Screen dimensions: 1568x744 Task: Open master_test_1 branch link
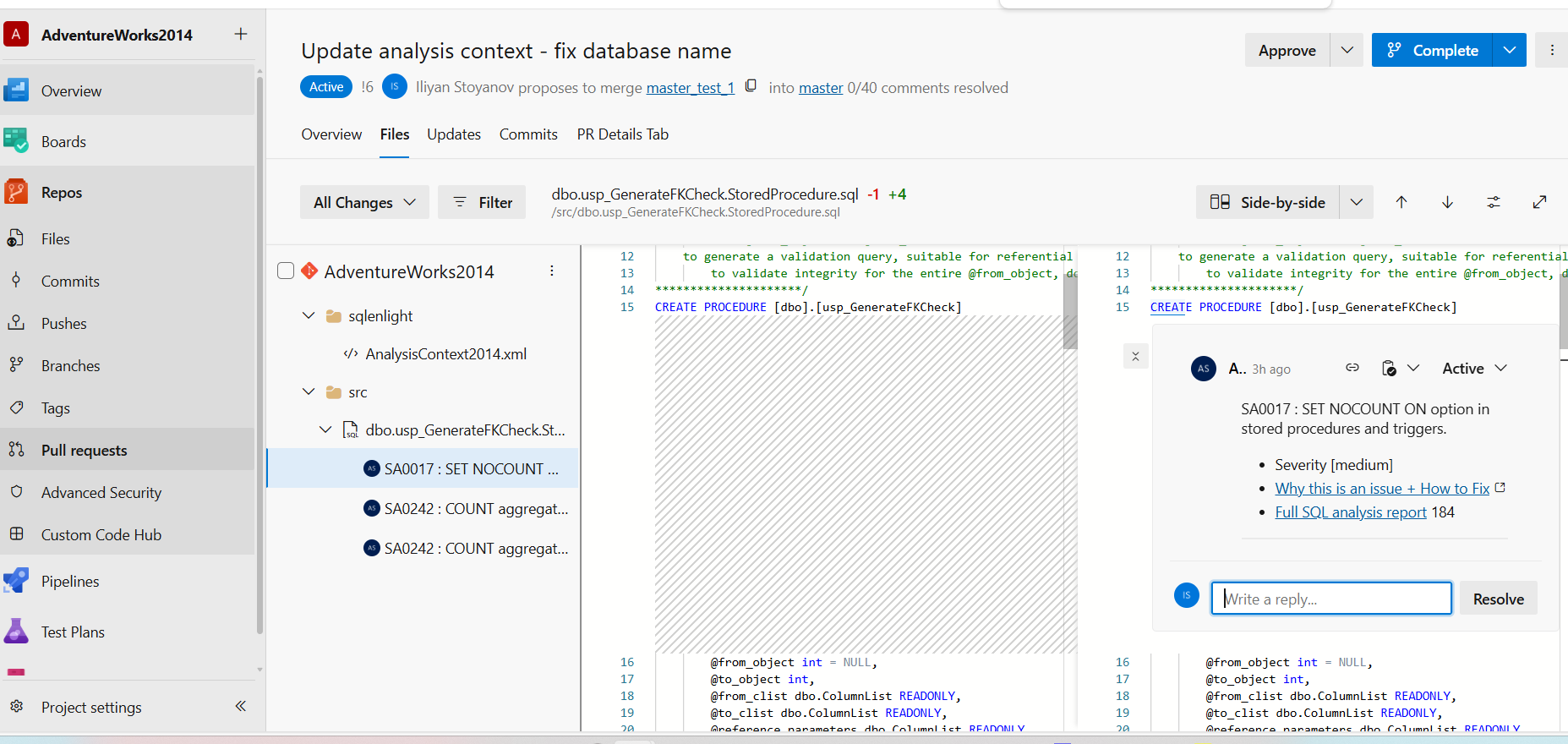coord(691,88)
